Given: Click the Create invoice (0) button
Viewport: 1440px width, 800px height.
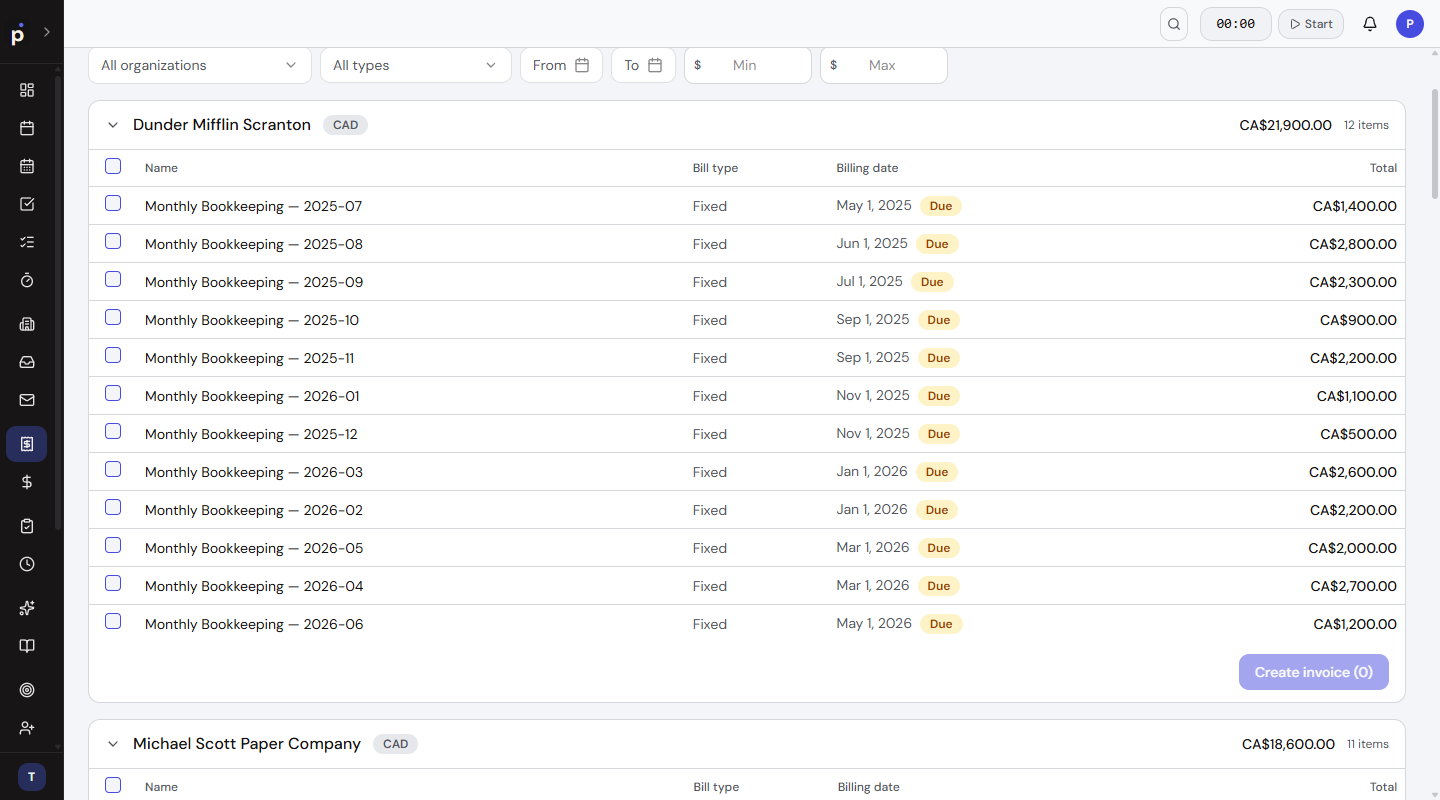Looking at the screenshot, I should coord(1314,672).
